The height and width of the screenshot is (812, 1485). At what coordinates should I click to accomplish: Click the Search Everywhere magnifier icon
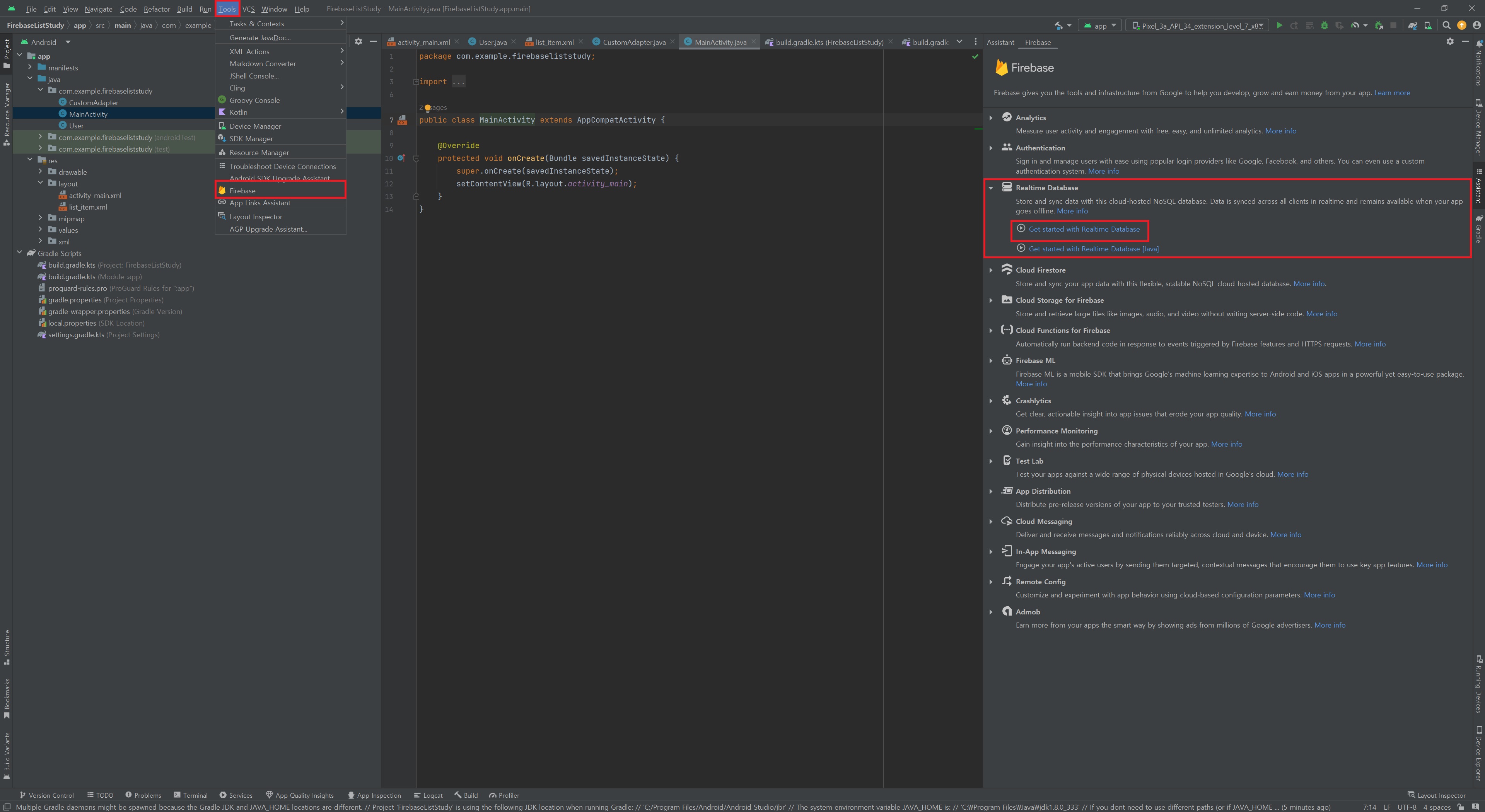[x=1446, y=26]
